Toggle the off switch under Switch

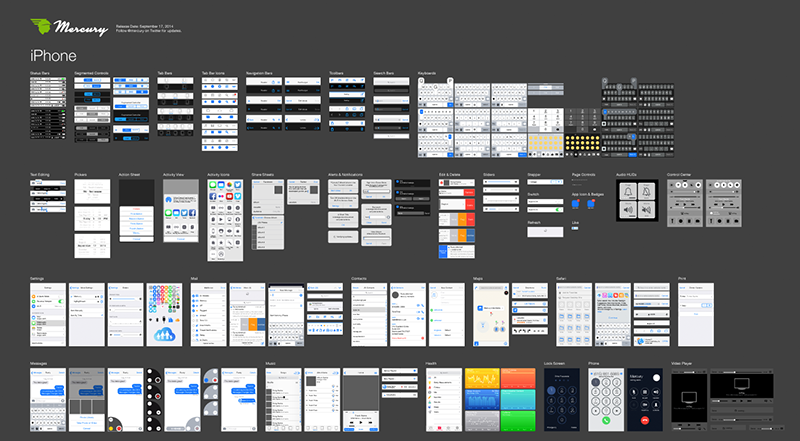coord(558,202)
